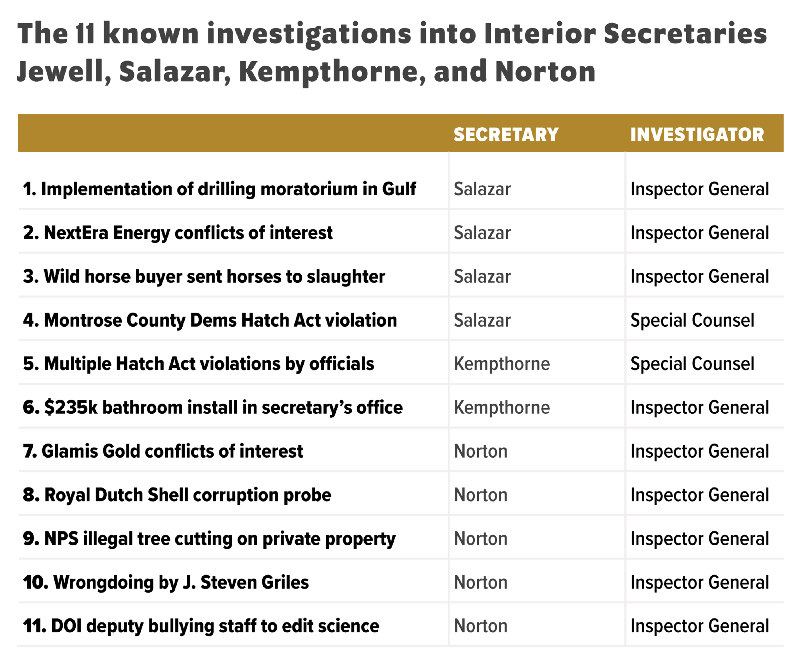The image size is (800, 660).
Task: Click Special Counsel in the Multiple Hatch Act row
Action: tap(692, 364)
